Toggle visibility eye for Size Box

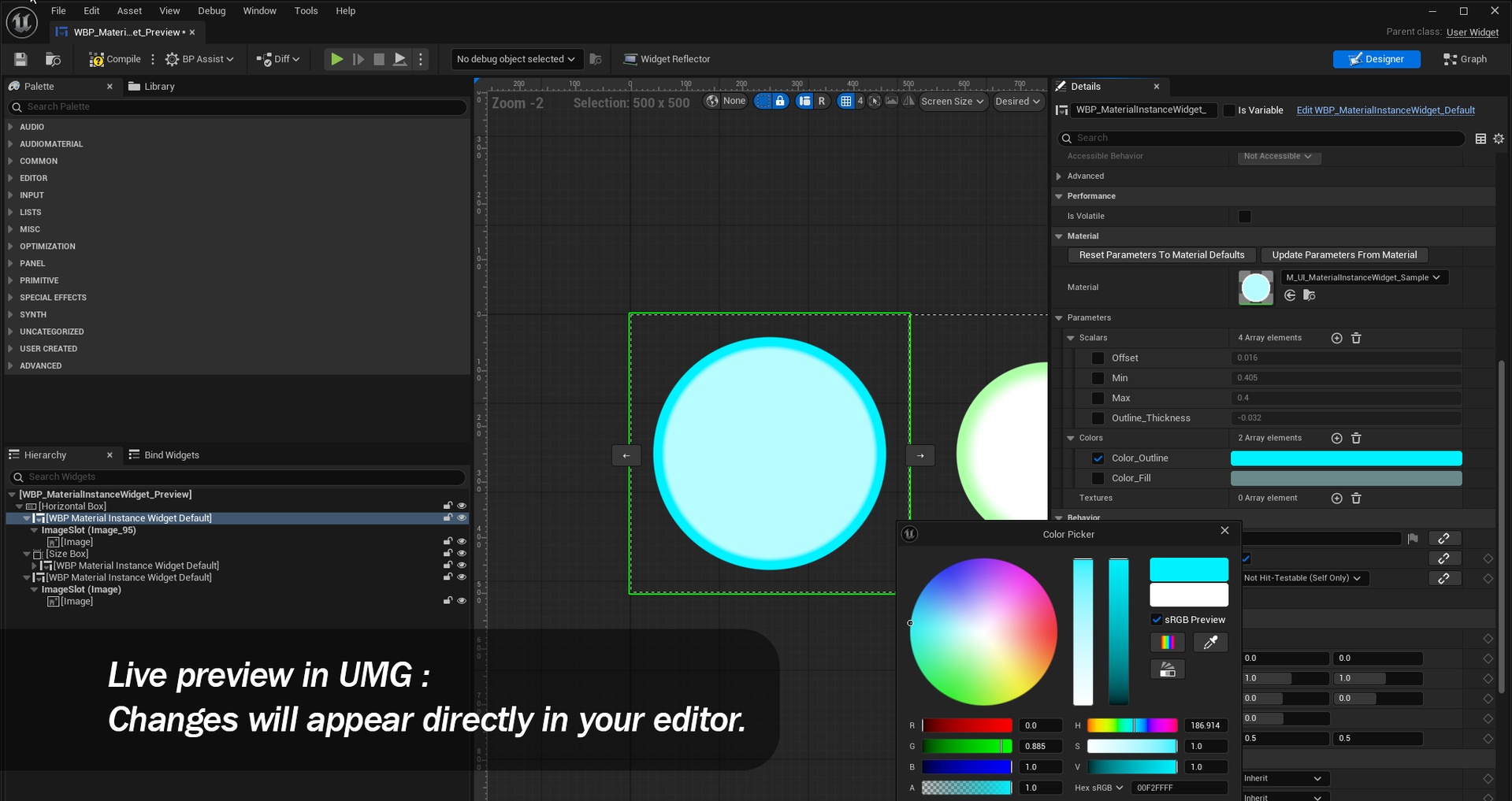tap(462, 554)
